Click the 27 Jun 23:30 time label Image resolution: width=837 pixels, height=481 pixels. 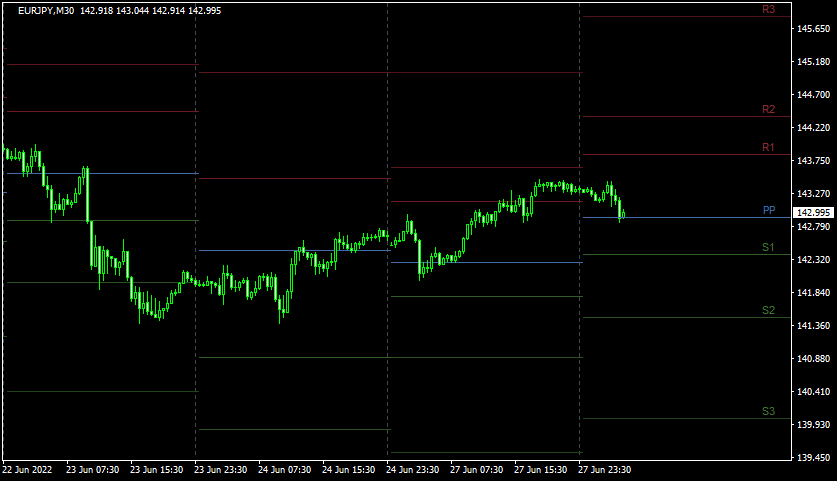pyautogui.click(x=605, y=470)
